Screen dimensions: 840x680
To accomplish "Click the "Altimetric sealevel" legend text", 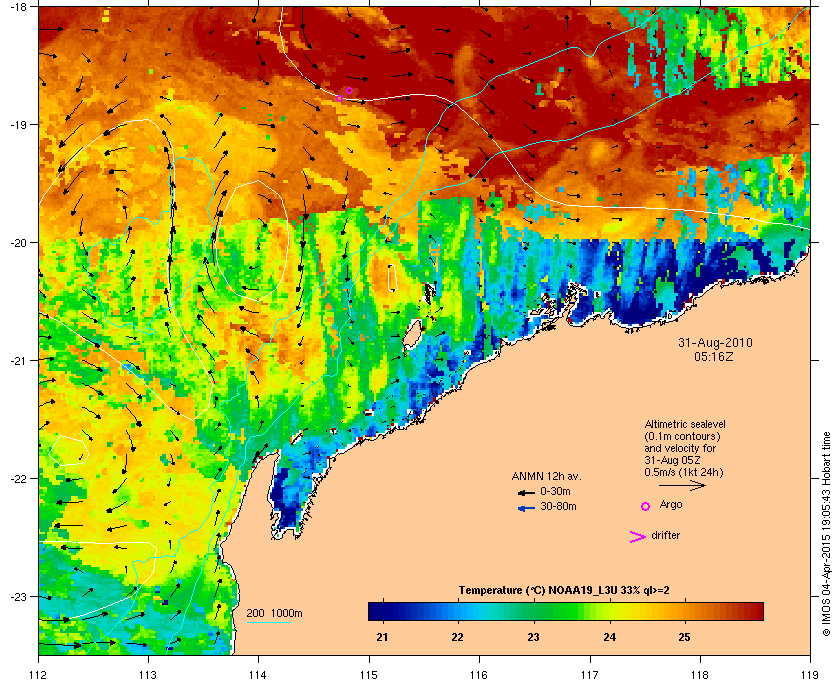I will [685, 424].
